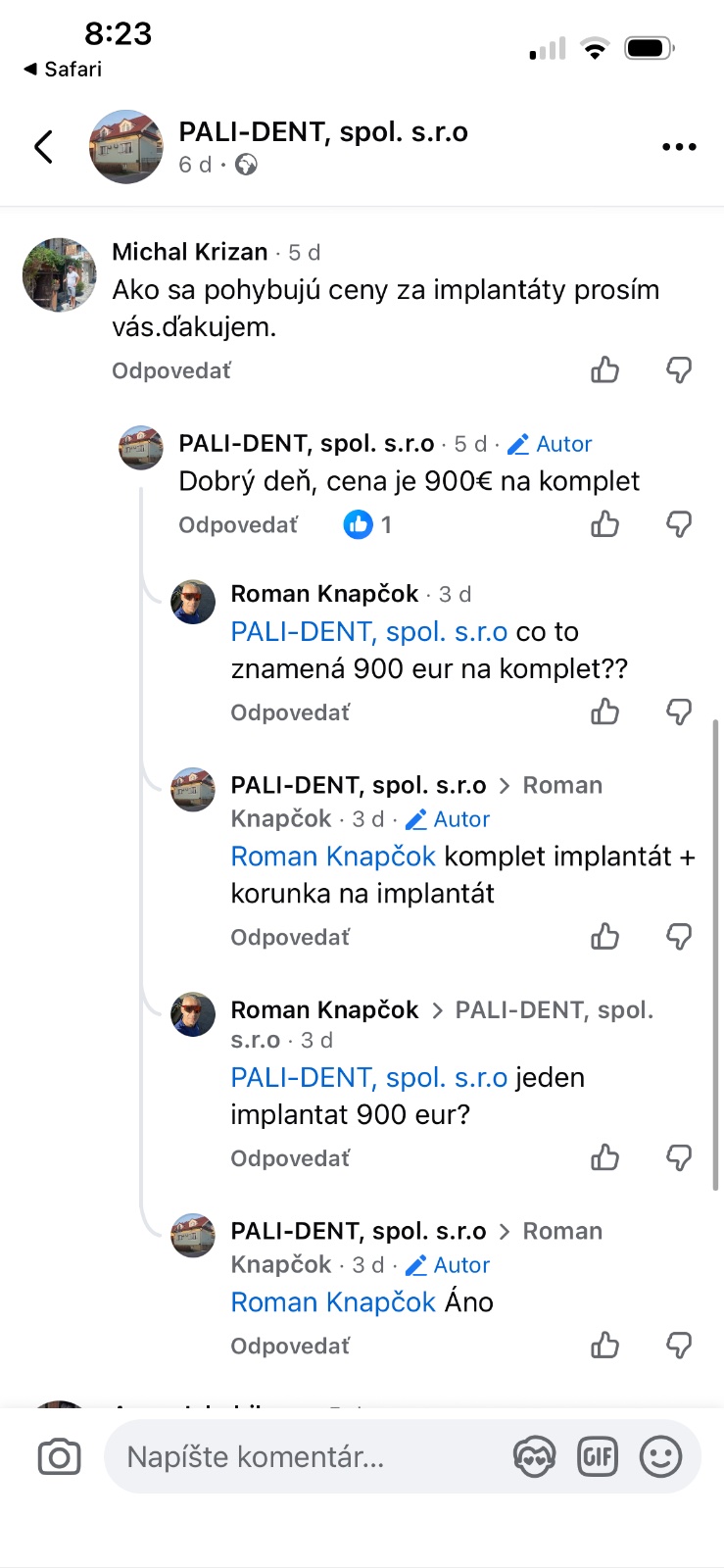
Task: Open the three-dots options menu
Action: click(679, 147)
